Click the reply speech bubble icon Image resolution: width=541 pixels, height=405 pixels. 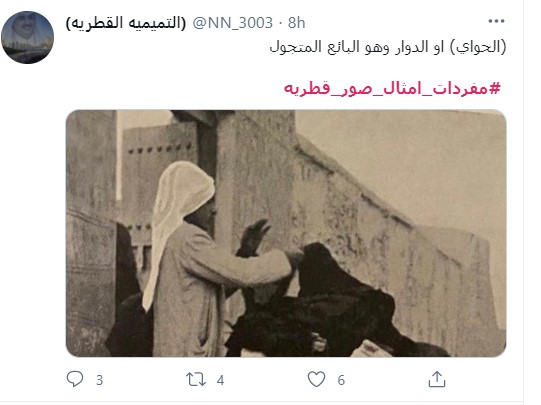pyautogui.click(x=75, y=379)
